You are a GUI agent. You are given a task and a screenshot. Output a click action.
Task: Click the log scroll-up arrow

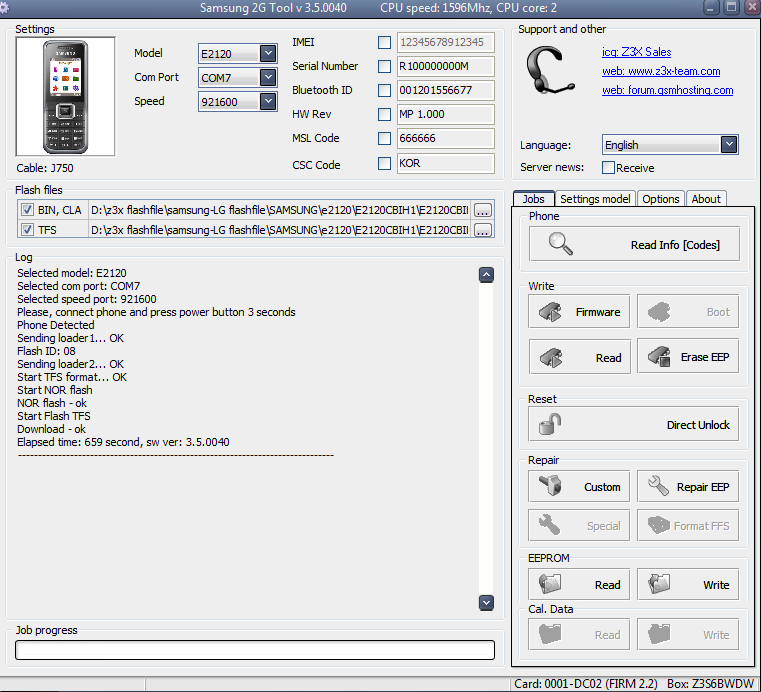pos(486,275)
